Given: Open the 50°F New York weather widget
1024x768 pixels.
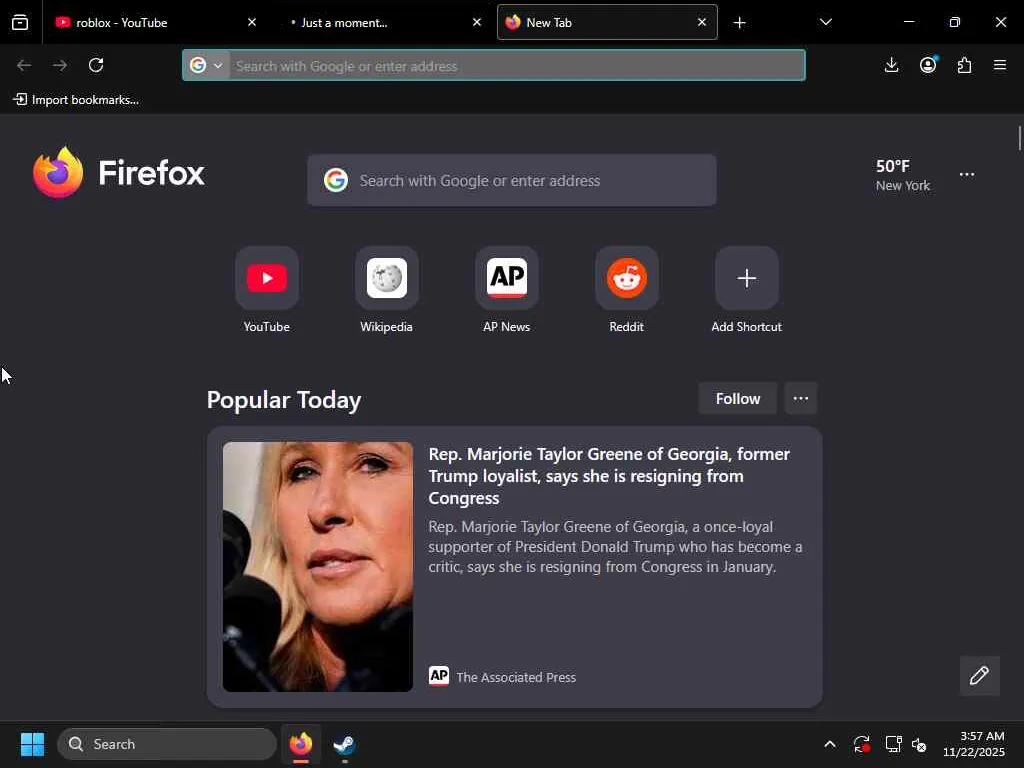Looking at the screenshot, I should tap(903, 175).
